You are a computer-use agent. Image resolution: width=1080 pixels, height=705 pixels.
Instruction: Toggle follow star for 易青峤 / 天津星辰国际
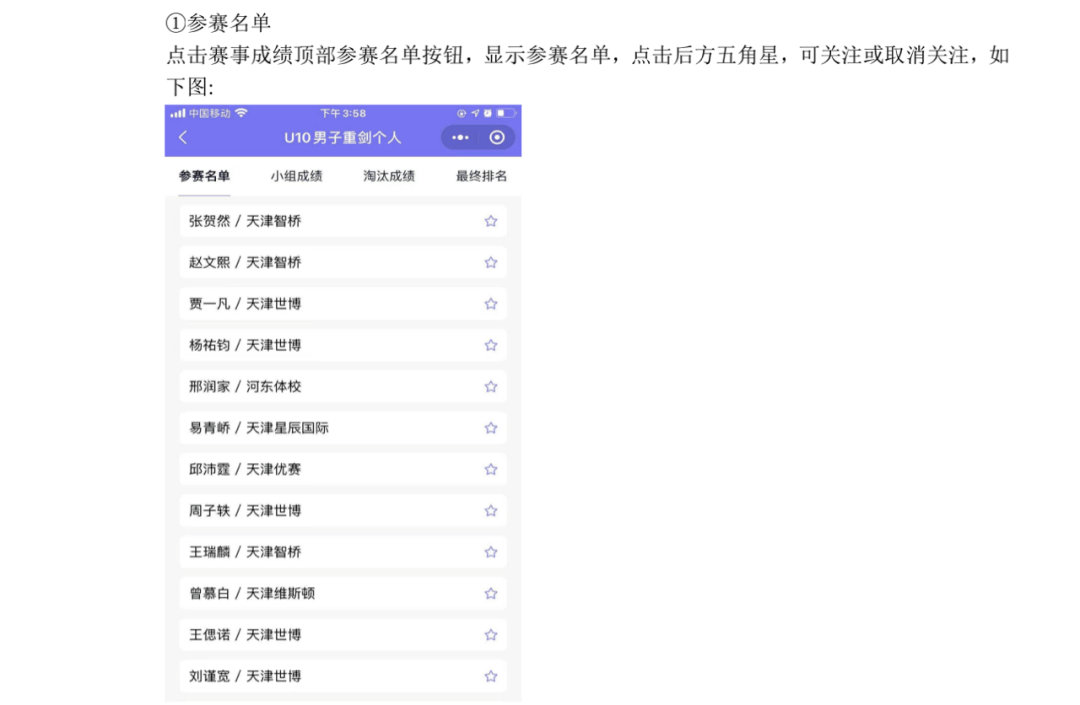click(x=491, y=427)
